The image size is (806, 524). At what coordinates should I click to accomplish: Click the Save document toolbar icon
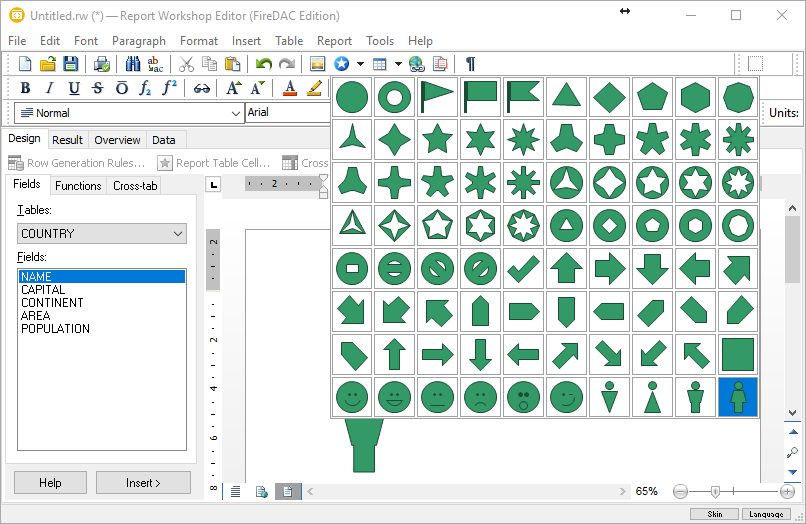pyautogui.click(x=71, y=64)
